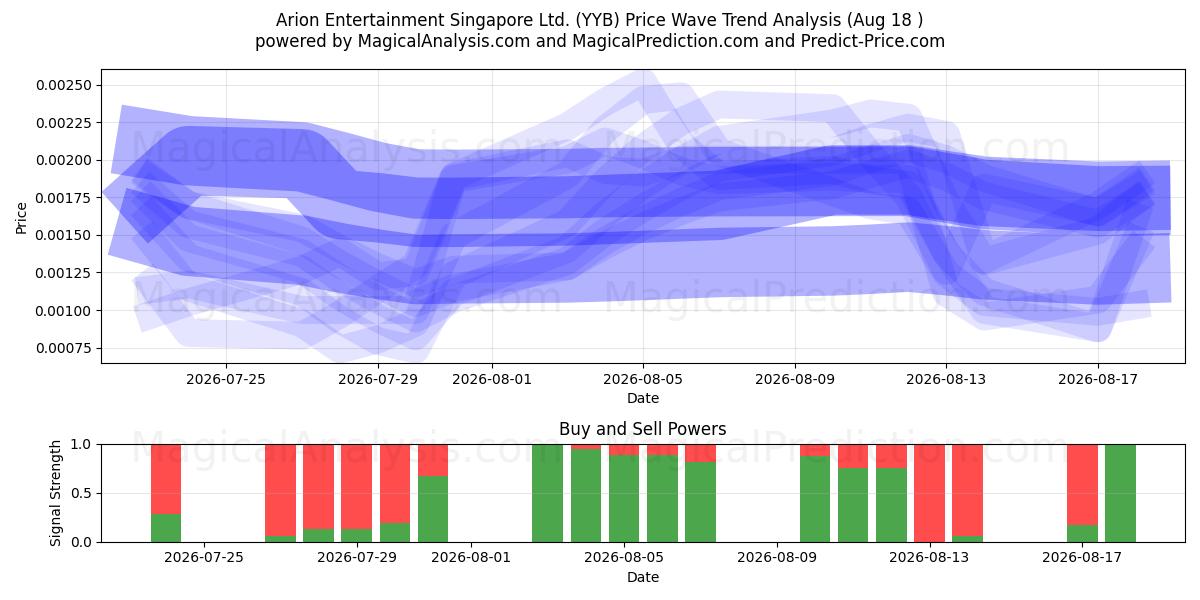
Task: Click the 'powered by MagicalAnalysis.com' subtitle line
Action: pyautogui.click(x=600, y=41)
